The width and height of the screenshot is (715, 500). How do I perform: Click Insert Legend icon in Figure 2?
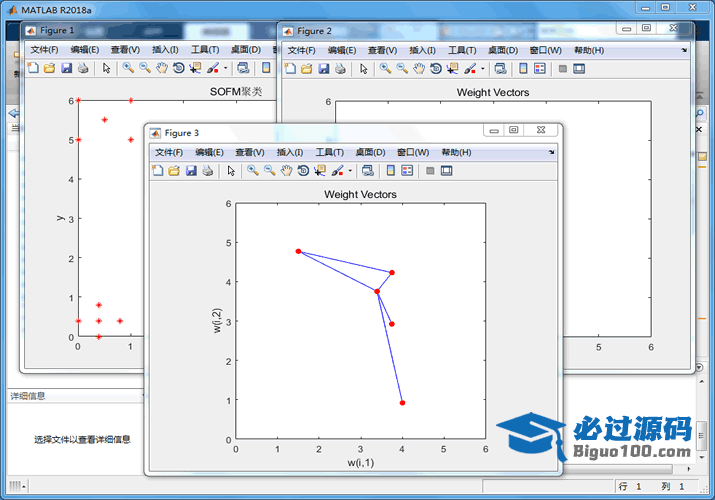539,69
